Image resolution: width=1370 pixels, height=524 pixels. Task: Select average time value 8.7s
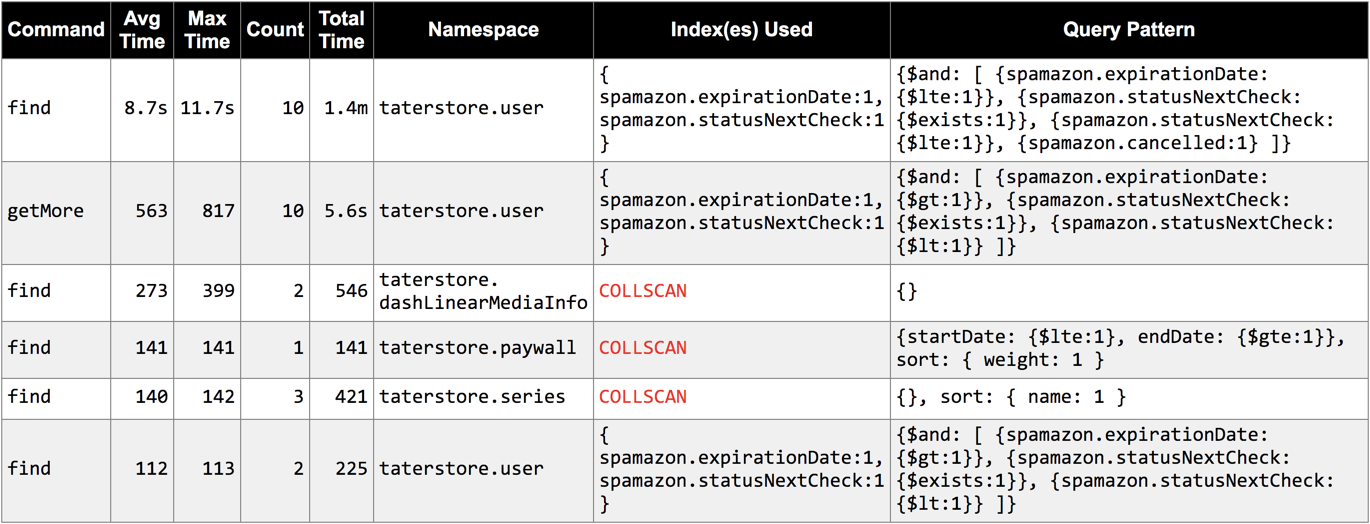click(x=146, y=108)
